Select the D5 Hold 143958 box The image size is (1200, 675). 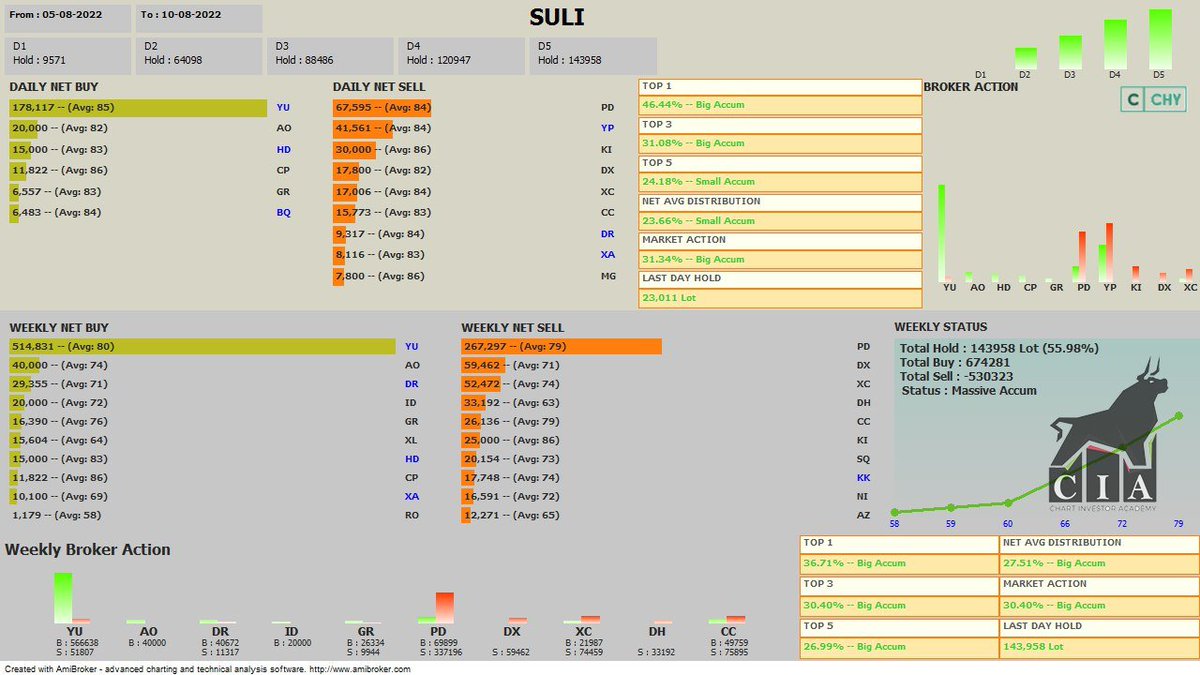pyautogui.click(x=593, y=55)
